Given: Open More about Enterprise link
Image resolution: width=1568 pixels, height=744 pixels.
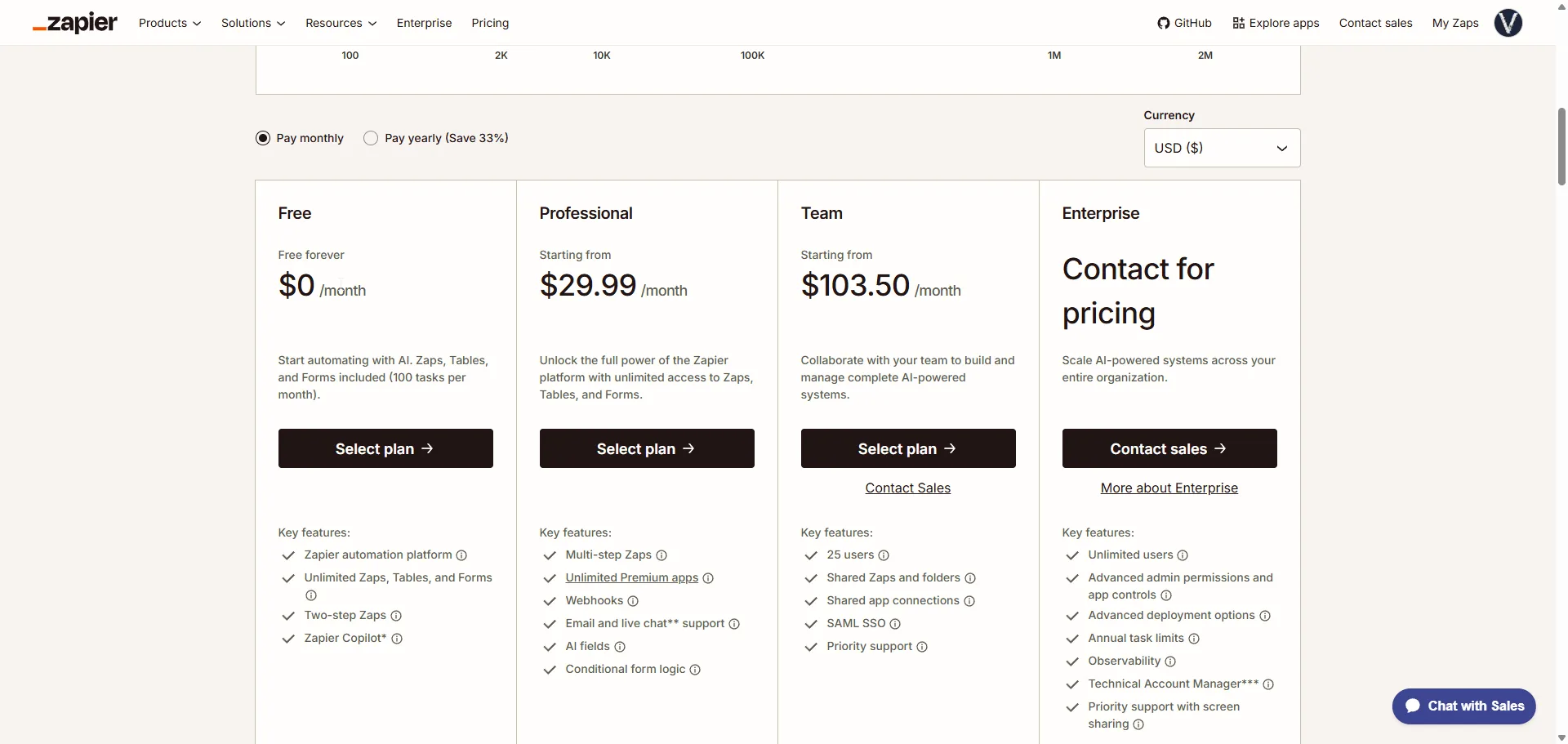Looking at the screenshot, I should pos(1169,488).
